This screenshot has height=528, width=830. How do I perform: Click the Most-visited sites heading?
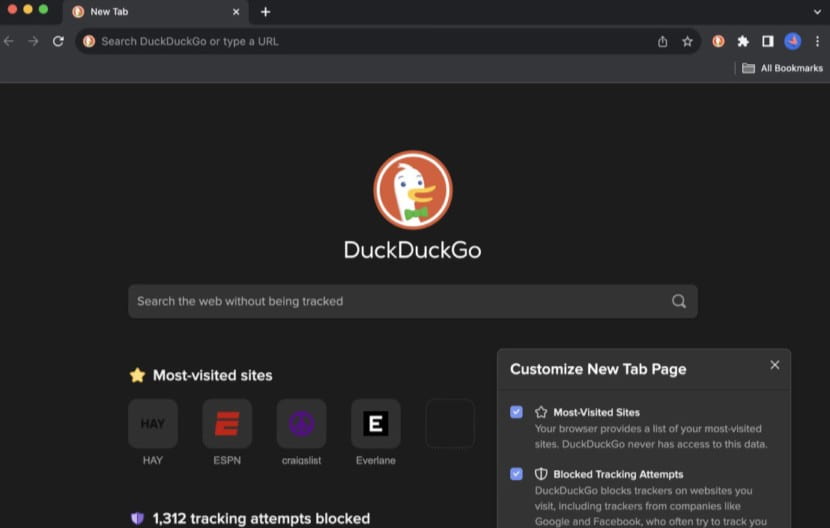pyautogui.click(x=213, y=375)
